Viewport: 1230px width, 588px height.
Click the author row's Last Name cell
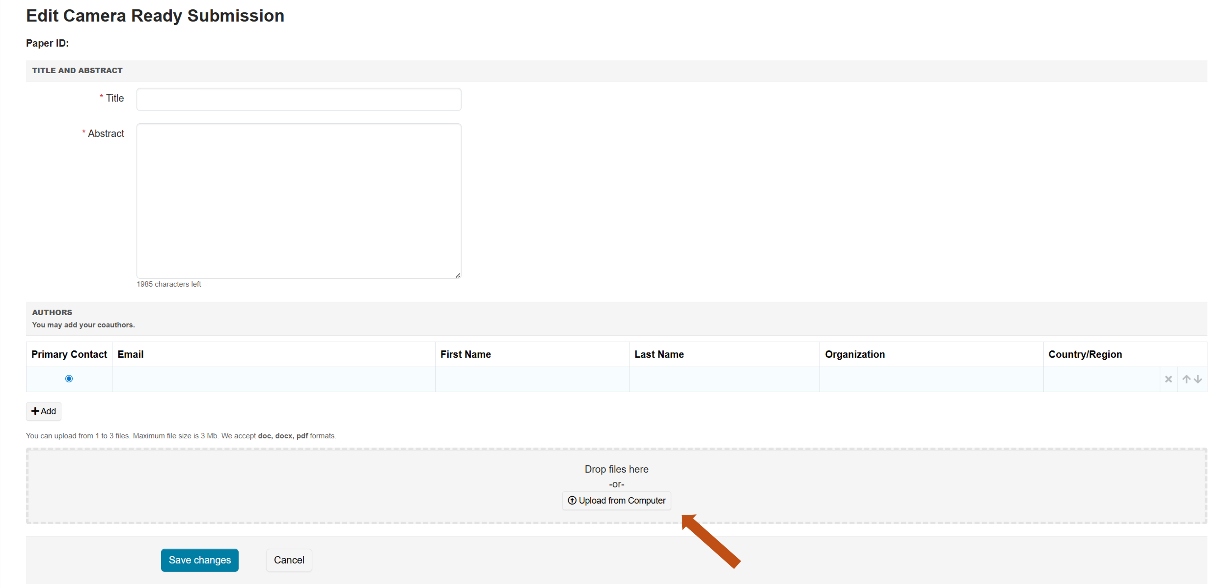[724, 379]
